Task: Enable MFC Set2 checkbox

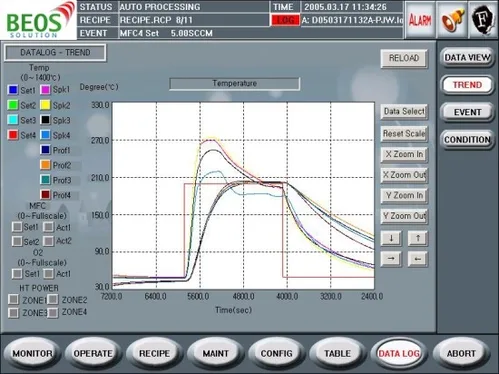Action: point(17,241)
